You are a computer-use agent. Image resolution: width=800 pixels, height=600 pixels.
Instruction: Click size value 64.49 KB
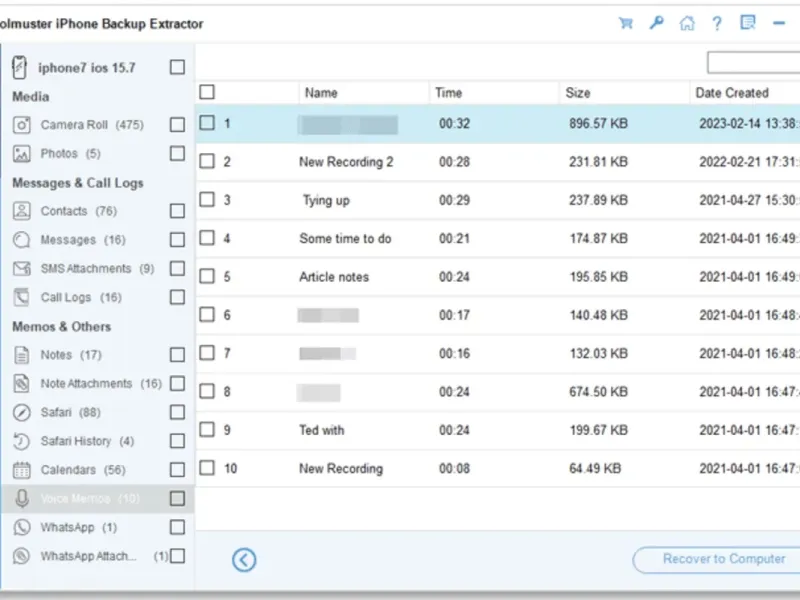click(x=595, y=468)
